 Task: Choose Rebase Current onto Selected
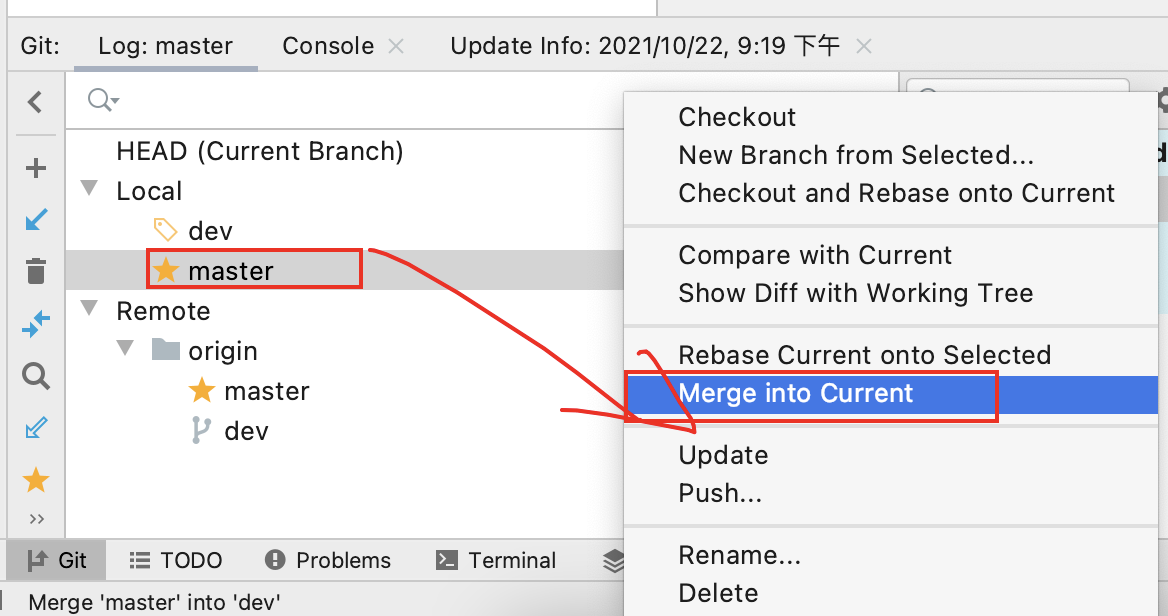click(864, 355)
